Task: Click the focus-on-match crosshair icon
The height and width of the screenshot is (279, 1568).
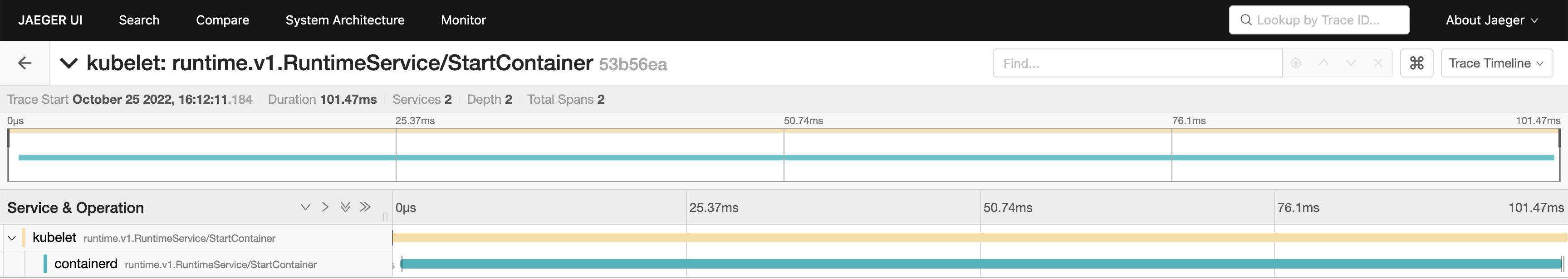Action: coord(1296,63)
